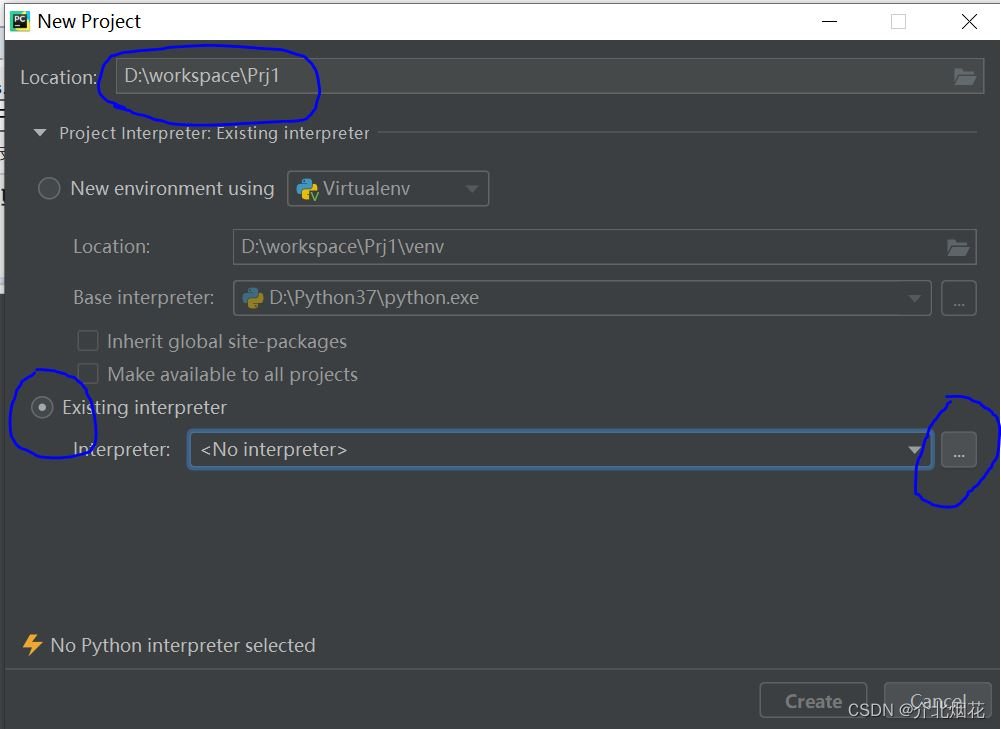Image resolution: width=1001 pixels, height=729 pixels.
Task: Click venv Location field D:\workspace\Prj1\venv
Action: point(605,247)
